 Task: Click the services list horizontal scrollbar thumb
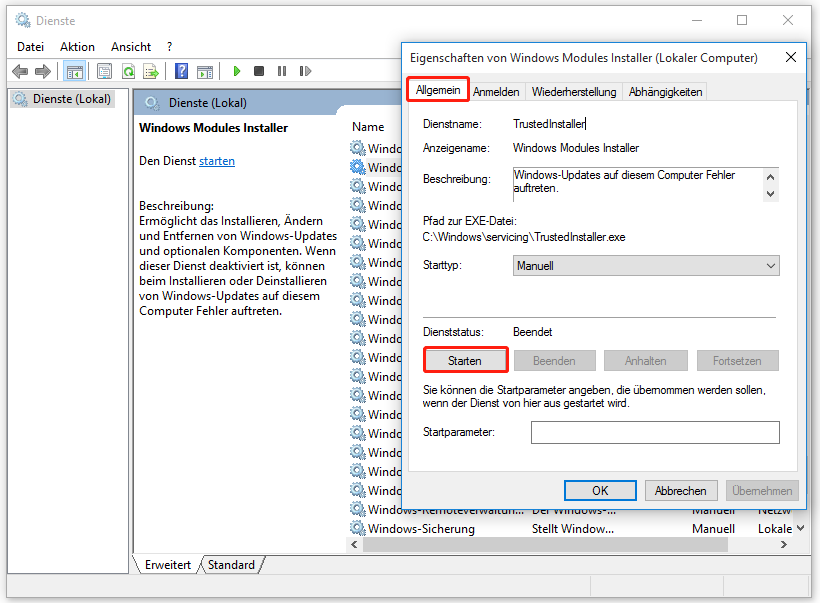tap(545, 544)
